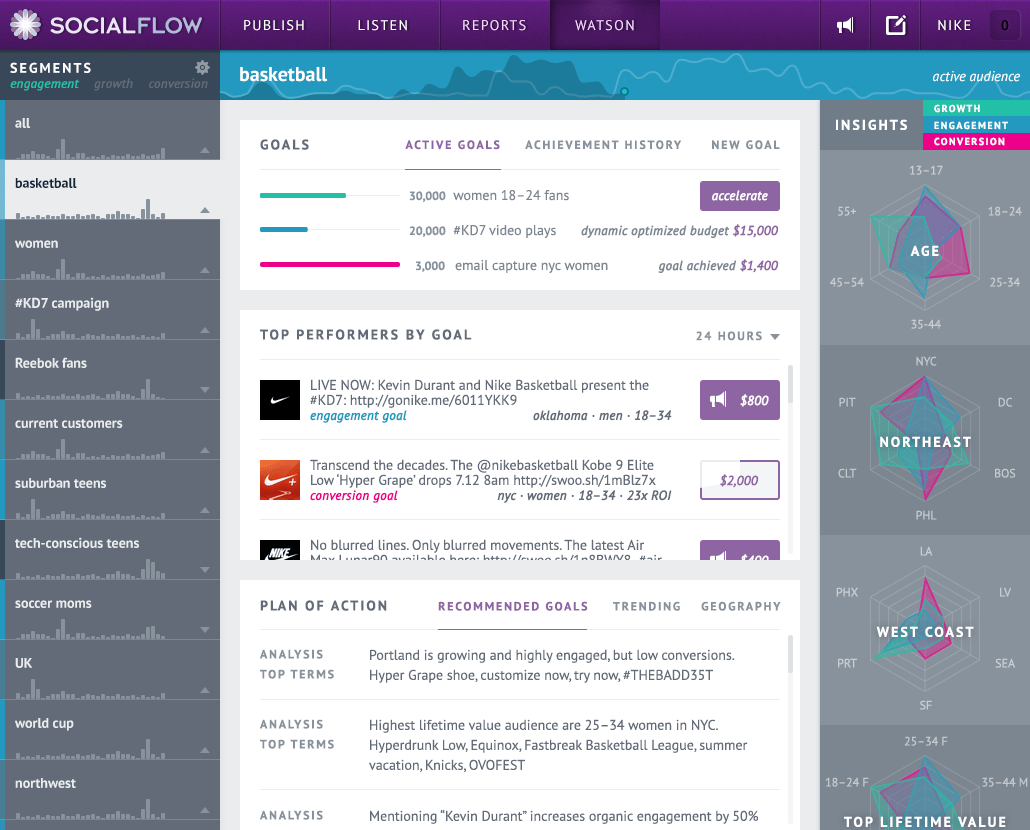Open the Segments settings gear
The height and width of the screenshot is (830, 1030).
202,67
